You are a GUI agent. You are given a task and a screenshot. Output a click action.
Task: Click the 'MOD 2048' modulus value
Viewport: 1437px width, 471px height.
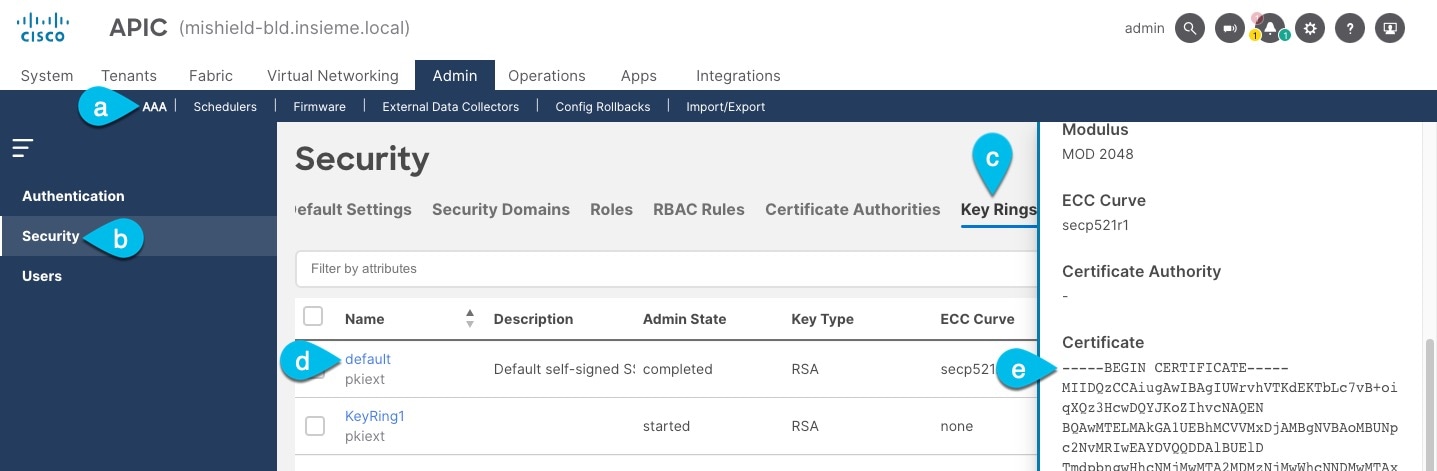1098,154
